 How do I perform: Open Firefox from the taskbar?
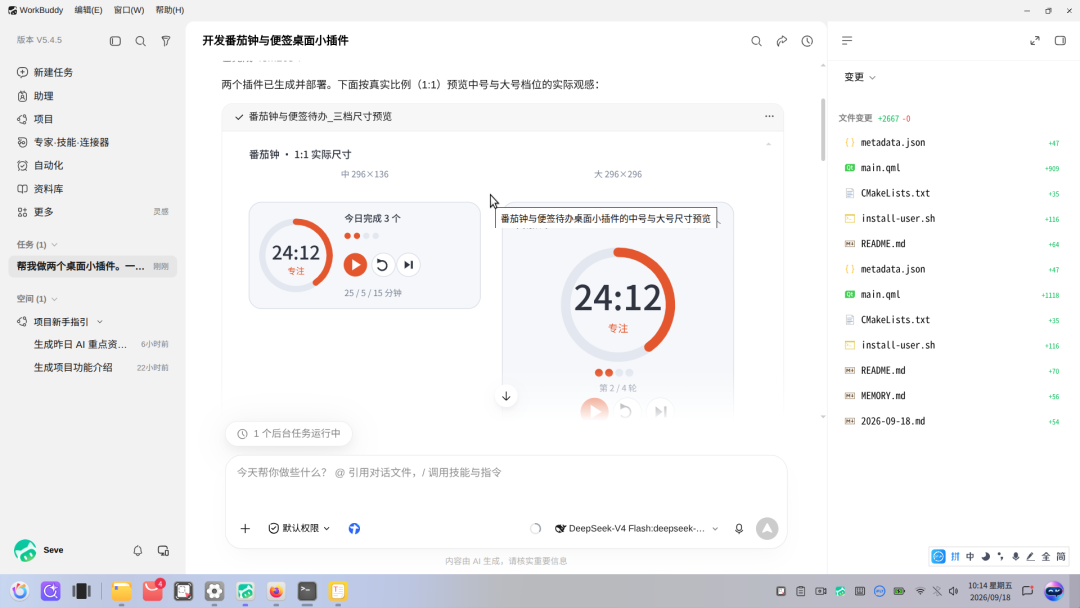click(276, 591)
